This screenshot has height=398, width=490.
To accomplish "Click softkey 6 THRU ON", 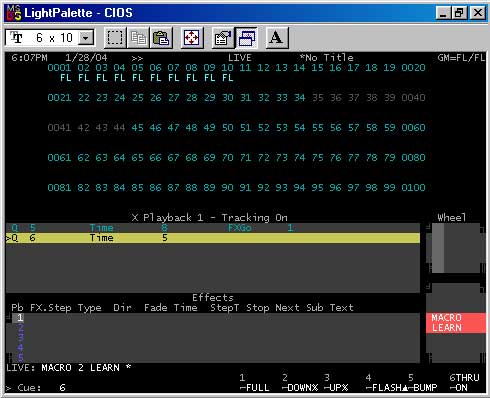I will (x=464, y=383).
